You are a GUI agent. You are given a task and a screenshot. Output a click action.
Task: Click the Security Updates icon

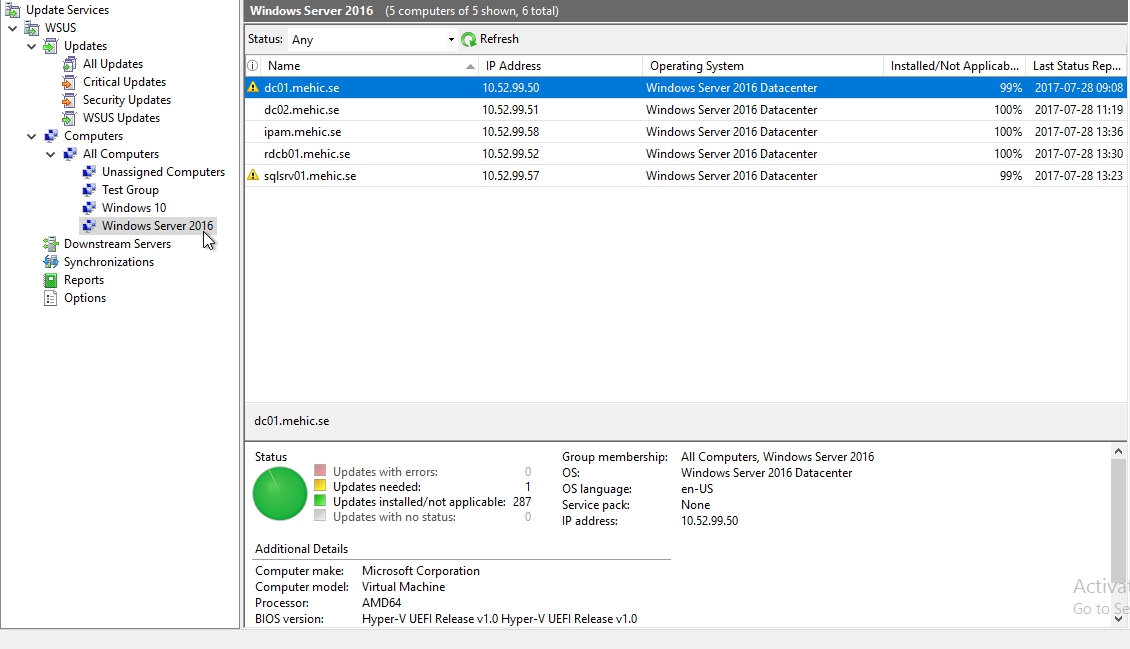click(69, 100)
